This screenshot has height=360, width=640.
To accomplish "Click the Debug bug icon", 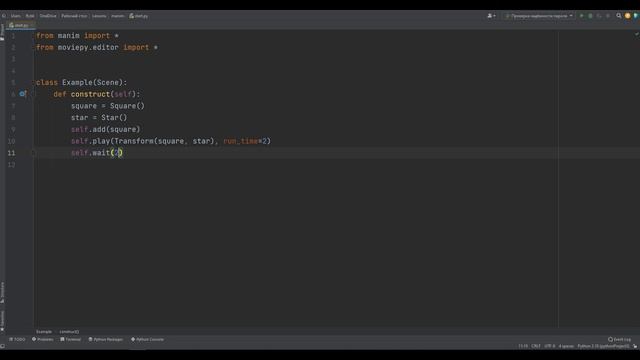I will 590,16.
